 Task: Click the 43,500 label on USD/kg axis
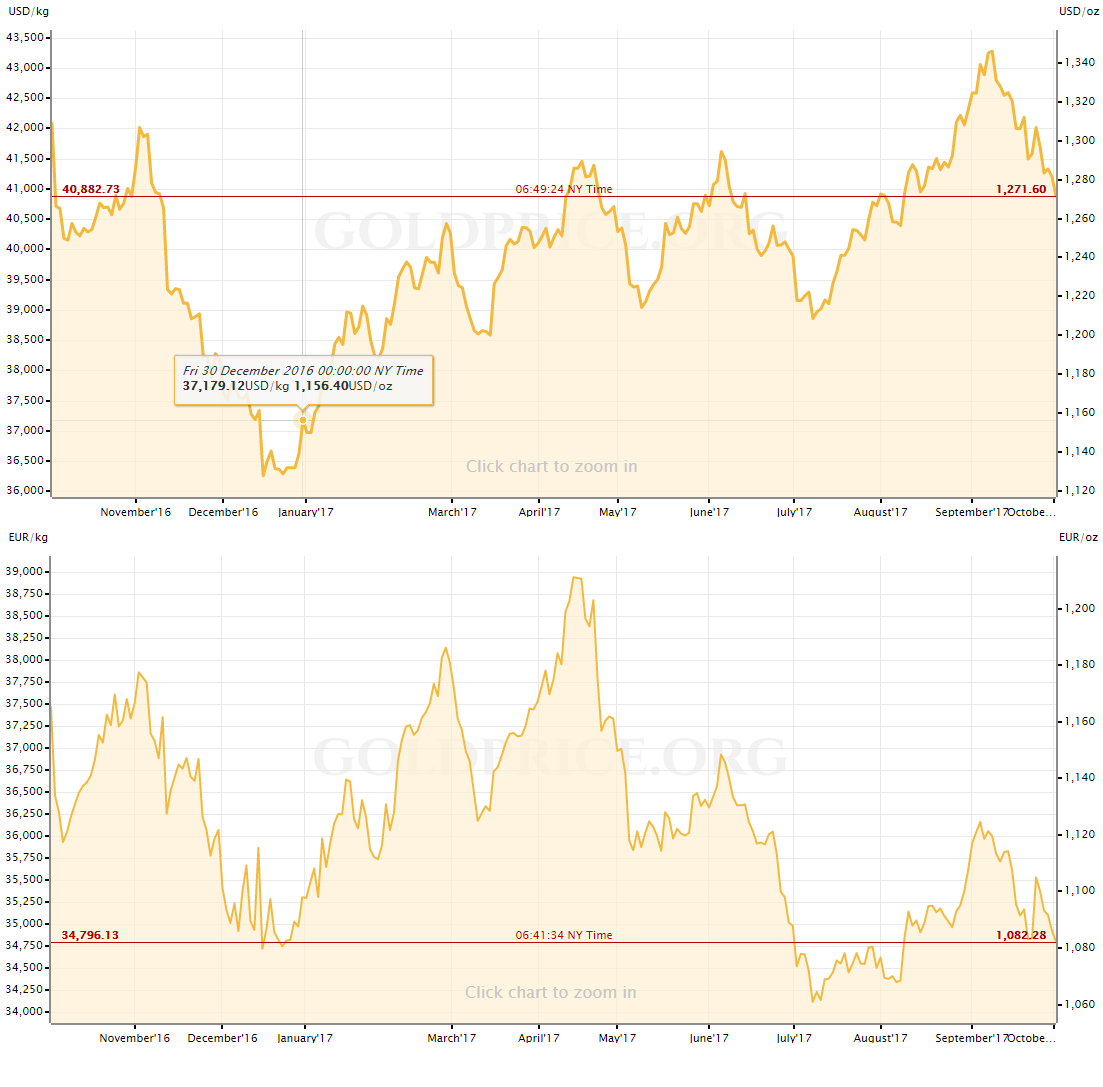click(x=24, y=38)
